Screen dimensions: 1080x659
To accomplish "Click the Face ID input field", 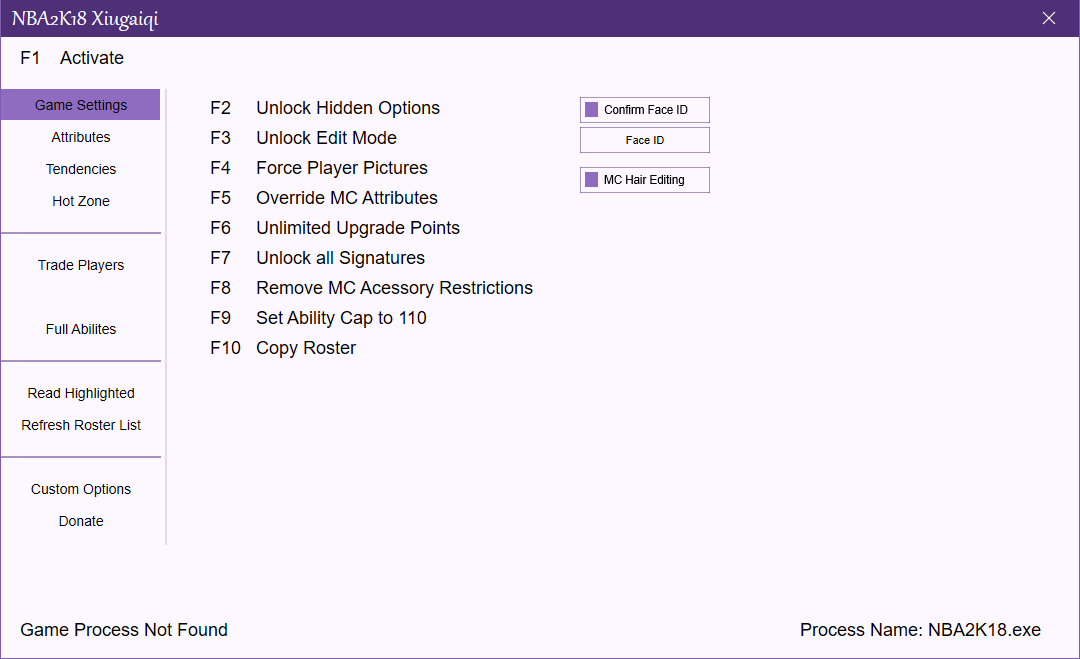I will point(645,140).
